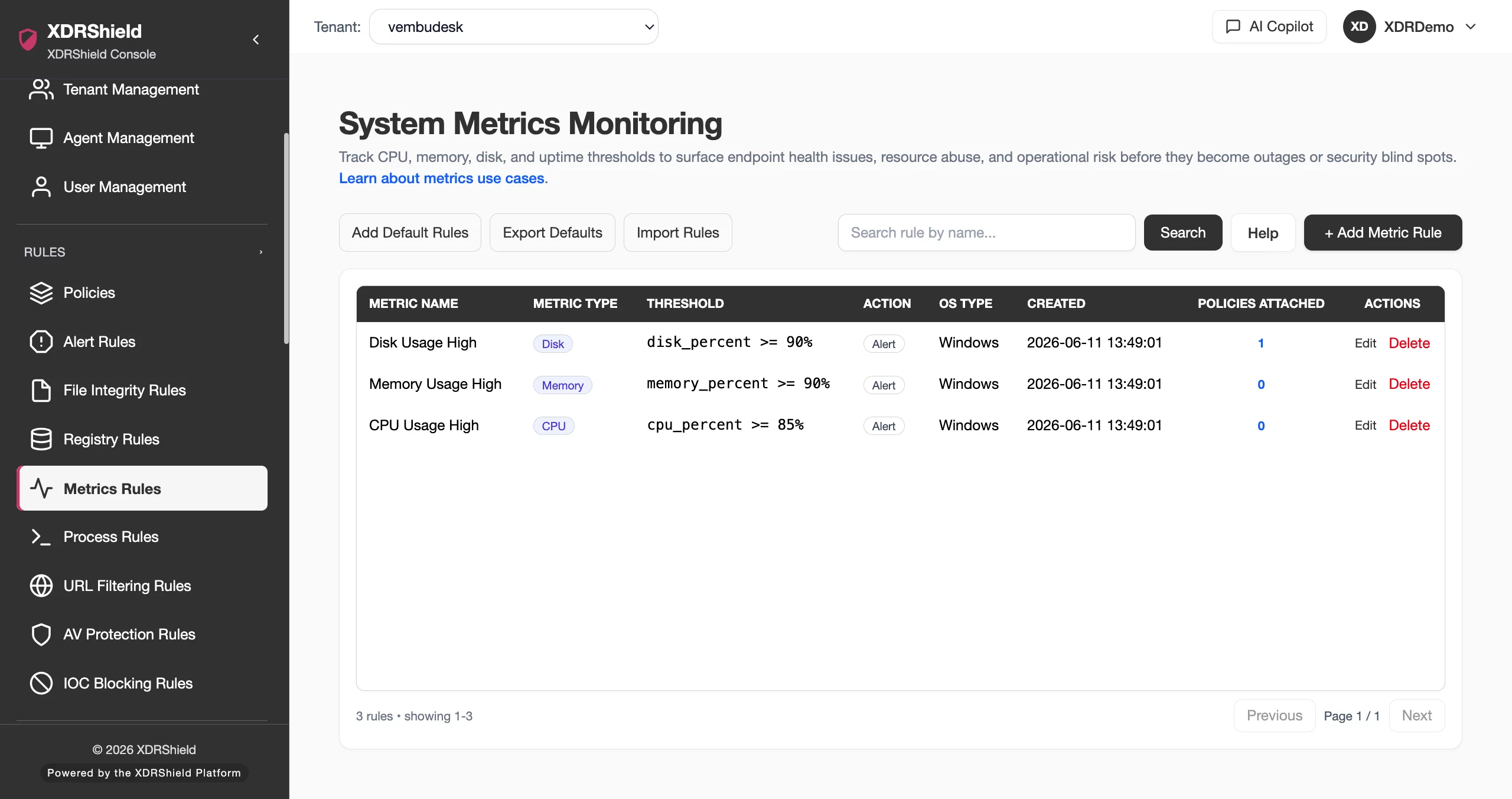Select Policies in the sidebar
The image size is (1512, 799).
[142, 293]
